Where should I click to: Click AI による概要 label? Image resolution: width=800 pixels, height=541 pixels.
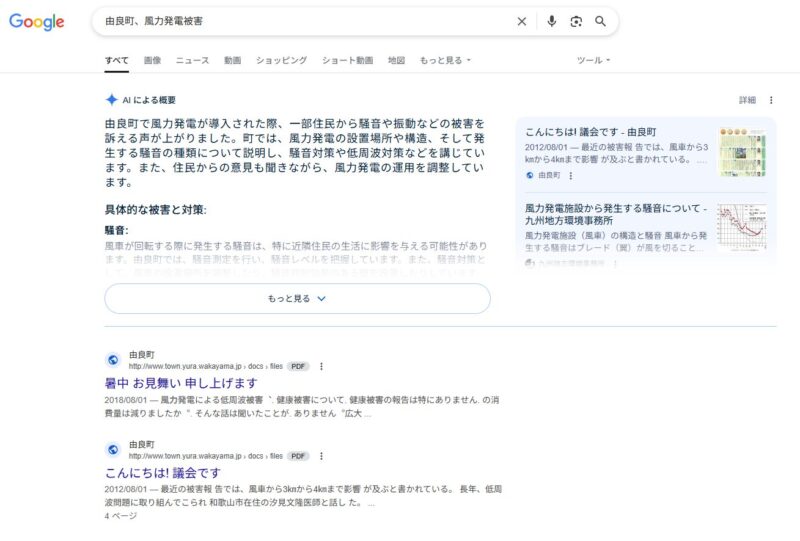point(149,100)
